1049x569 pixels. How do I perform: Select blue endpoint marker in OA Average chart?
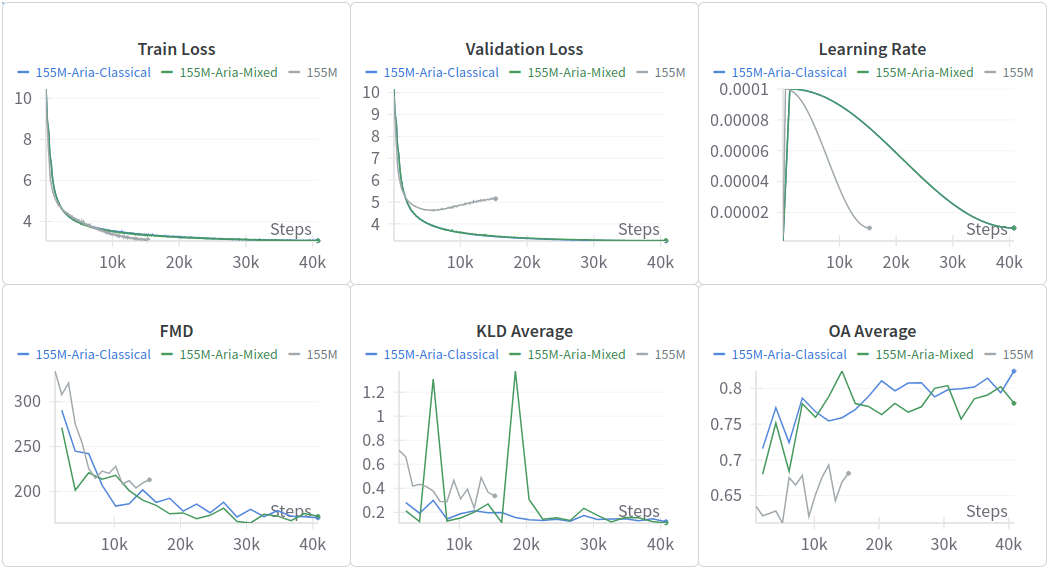pyautogui.click(x=1013, y=371)
